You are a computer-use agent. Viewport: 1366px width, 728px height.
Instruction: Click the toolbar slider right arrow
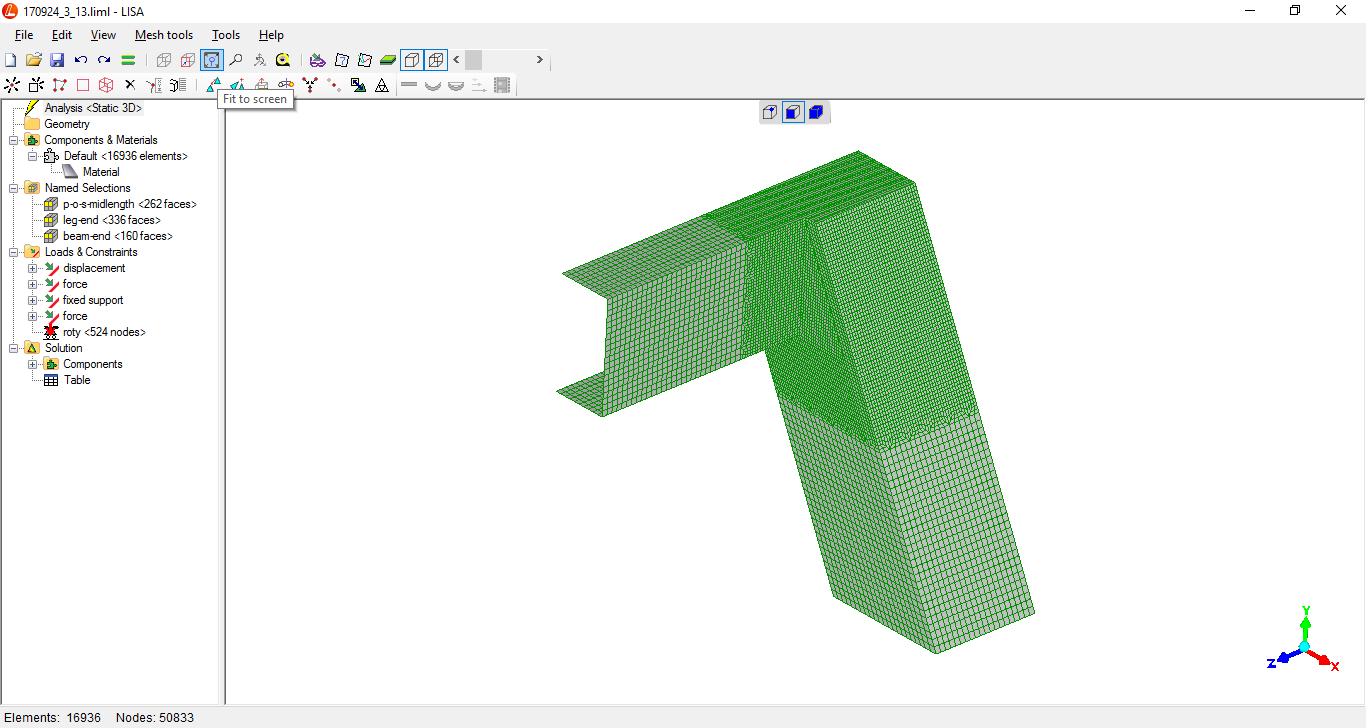[539, 60]
